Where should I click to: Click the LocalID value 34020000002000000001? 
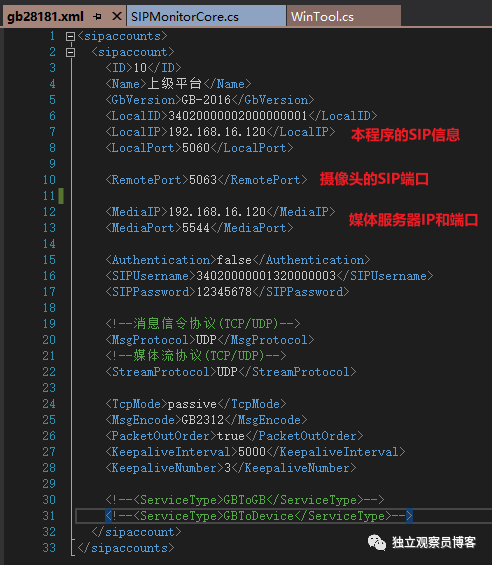pyautogui.click(x=238, y=116)
